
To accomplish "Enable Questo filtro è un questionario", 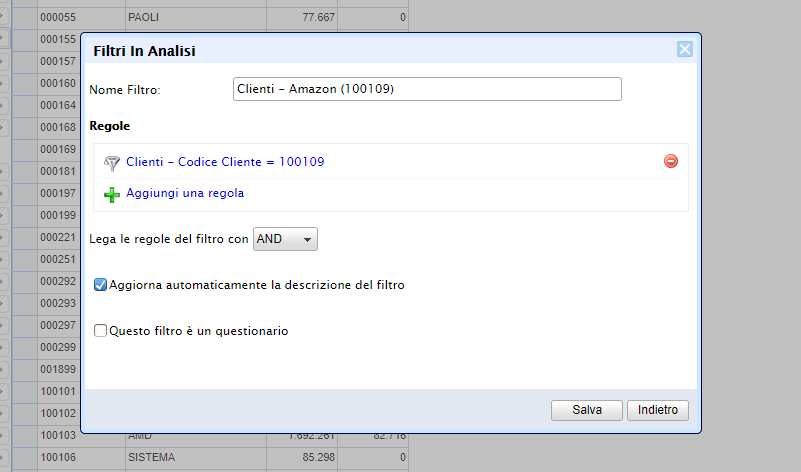I will [x=100, y=331].
